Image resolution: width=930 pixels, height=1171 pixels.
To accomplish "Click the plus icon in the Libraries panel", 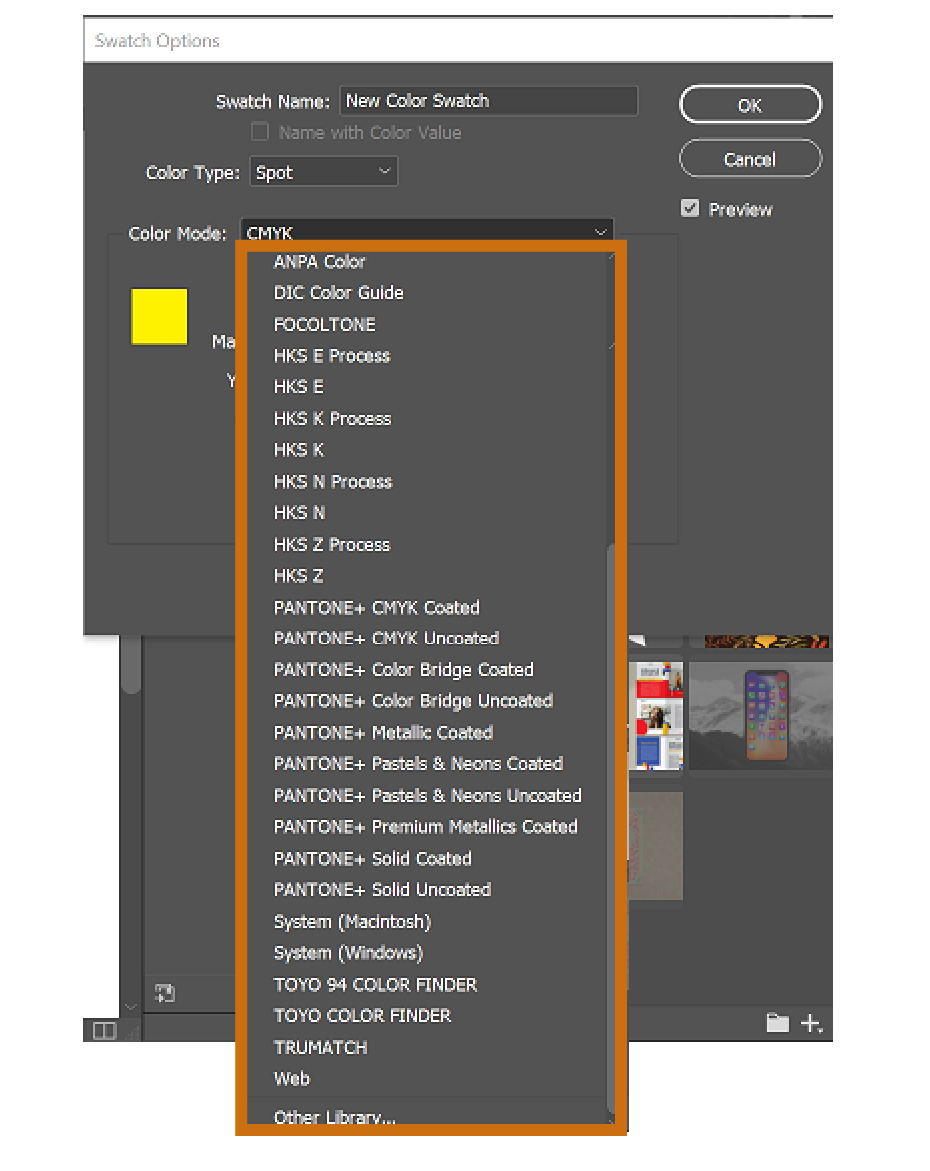I will pos(810,1023).
